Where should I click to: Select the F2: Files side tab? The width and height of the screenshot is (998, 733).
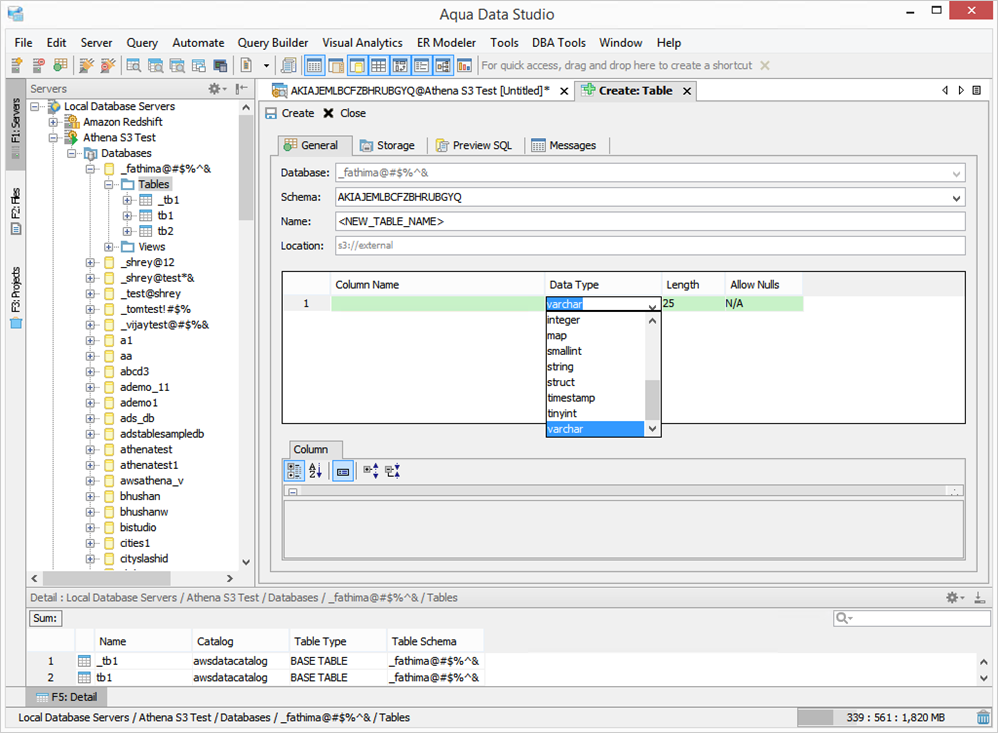point(16,211)
